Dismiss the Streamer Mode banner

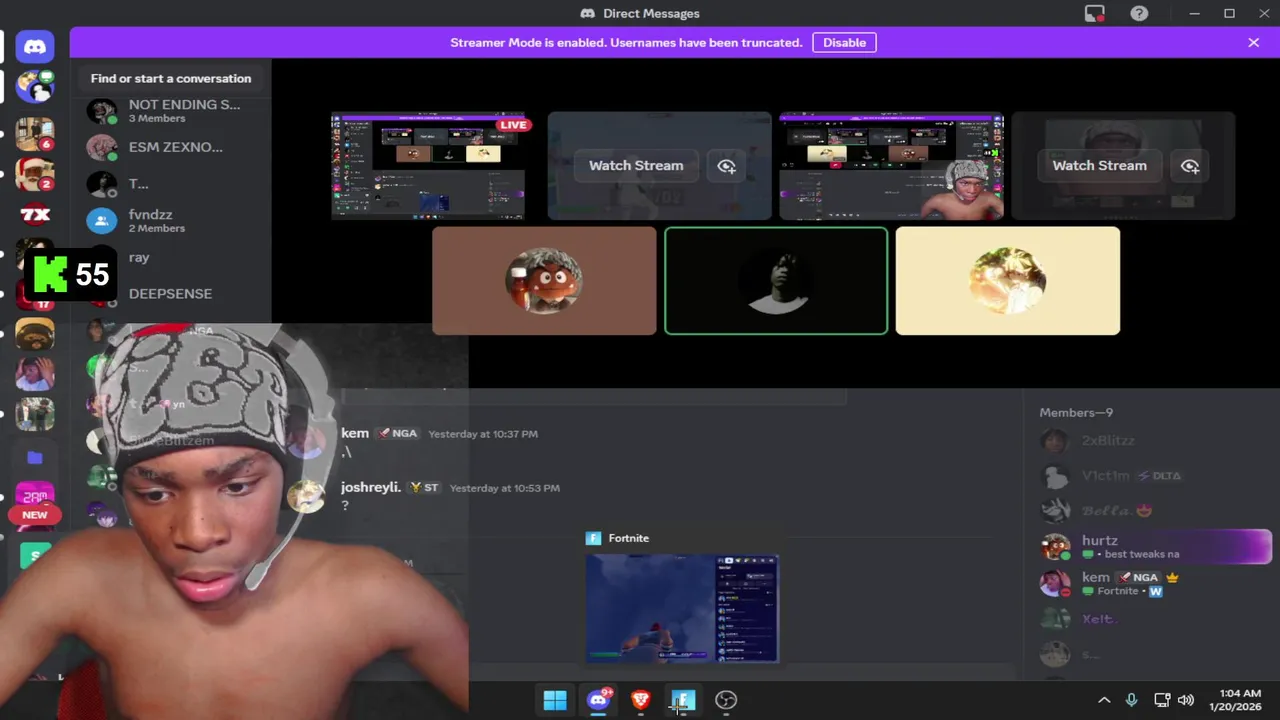pyautogui.click(x=1253, y=42)
